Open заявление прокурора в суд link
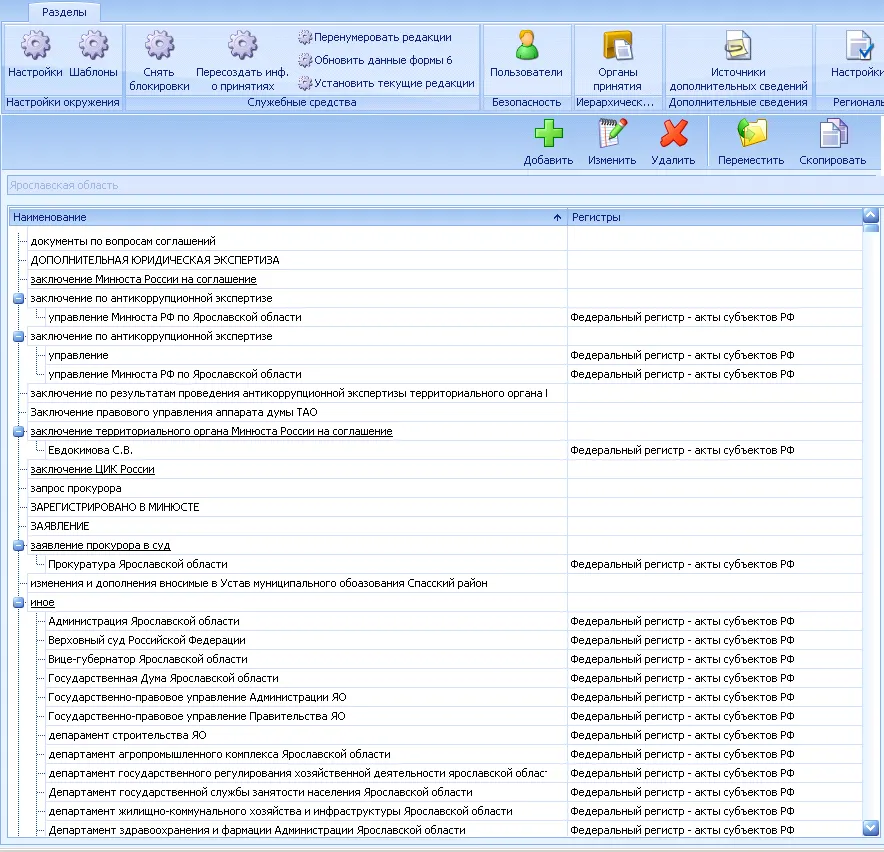Viewport: 884px width, 852px height. pyautogui.click(x=100, y=545)
